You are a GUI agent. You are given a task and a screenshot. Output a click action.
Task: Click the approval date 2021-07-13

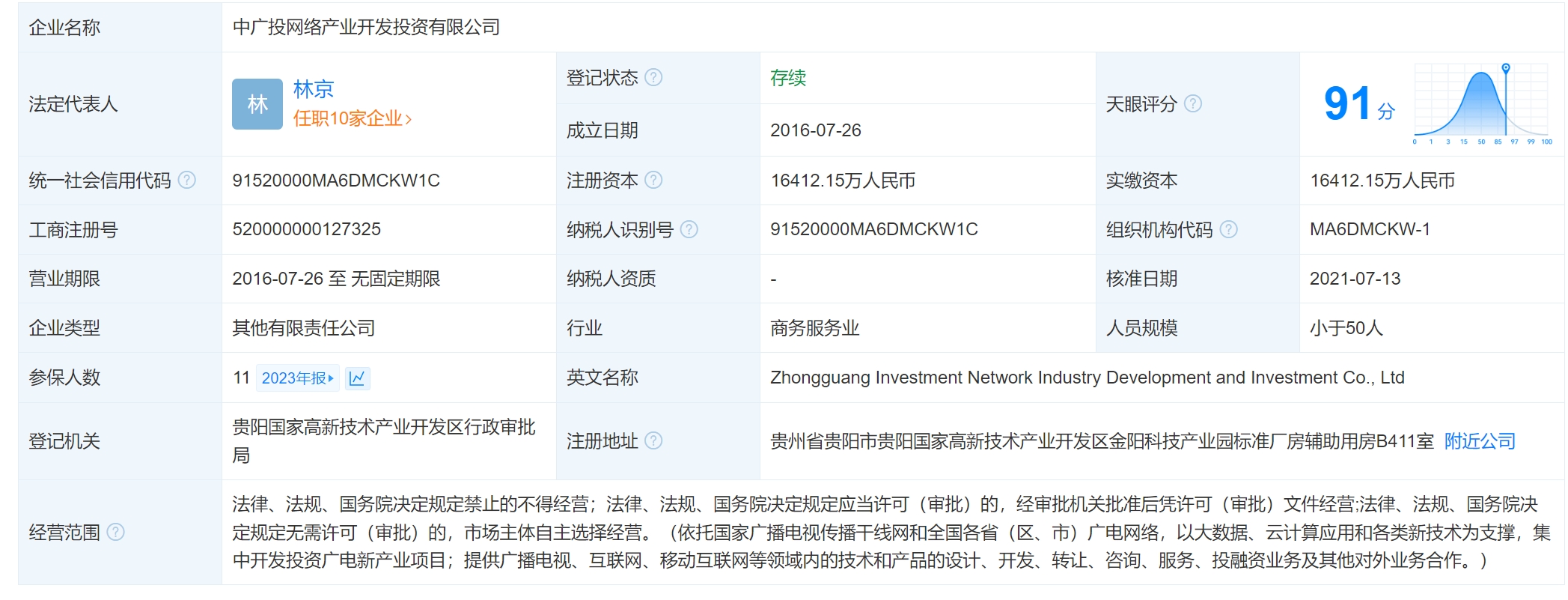tap(1355, 279)
